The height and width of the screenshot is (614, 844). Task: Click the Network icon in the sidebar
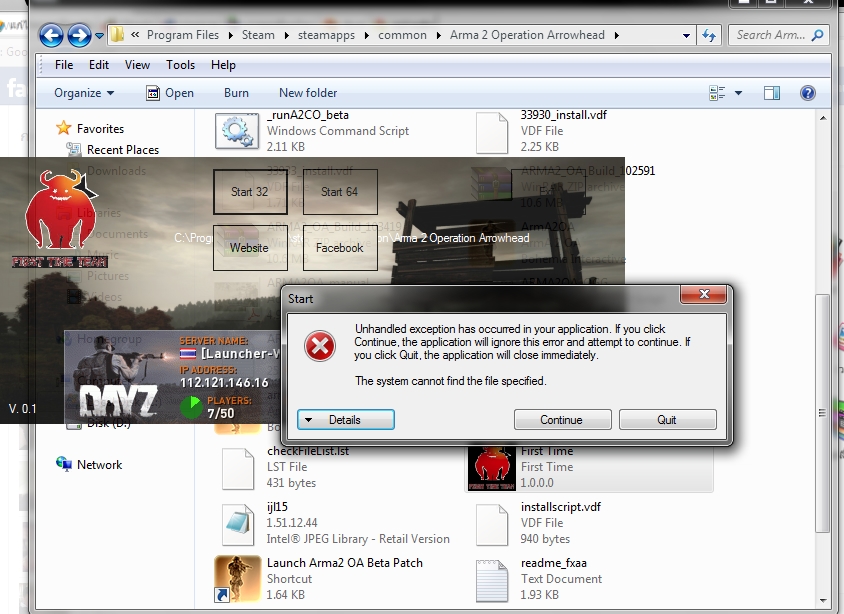tap(64, 464)
